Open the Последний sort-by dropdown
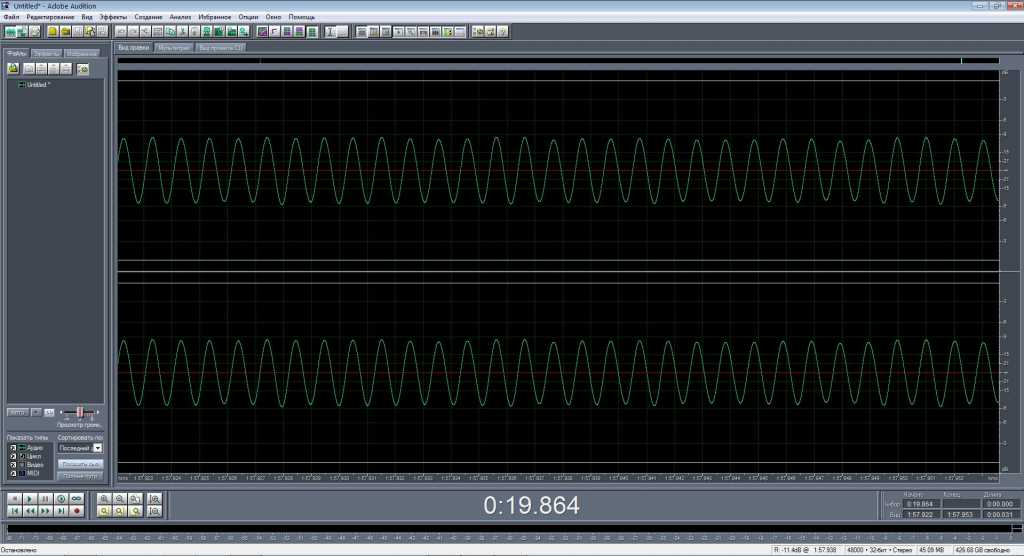Screen dimensions: 1024x556 [80, 448]
